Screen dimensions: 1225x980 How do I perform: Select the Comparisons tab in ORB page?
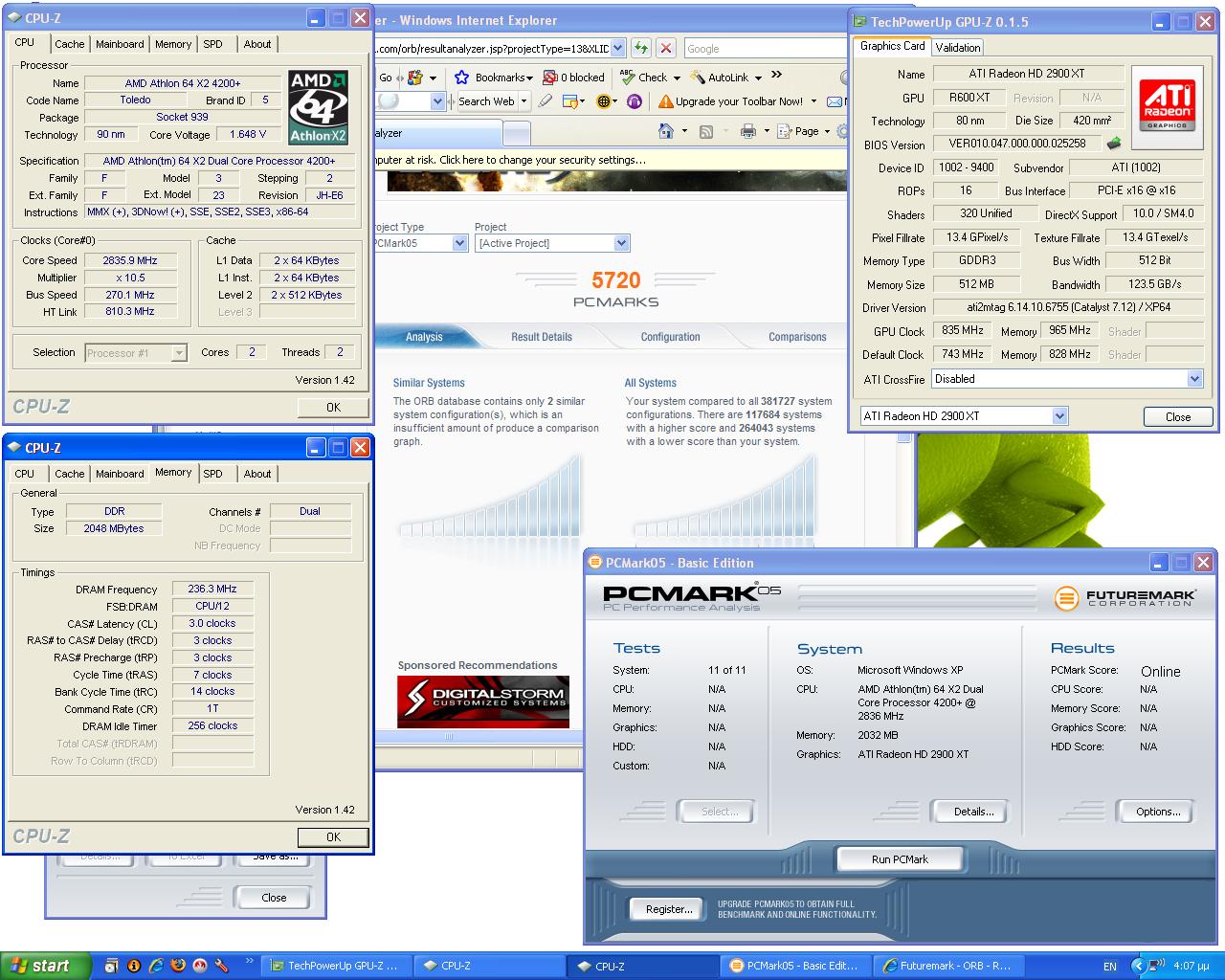click(797, 337)
